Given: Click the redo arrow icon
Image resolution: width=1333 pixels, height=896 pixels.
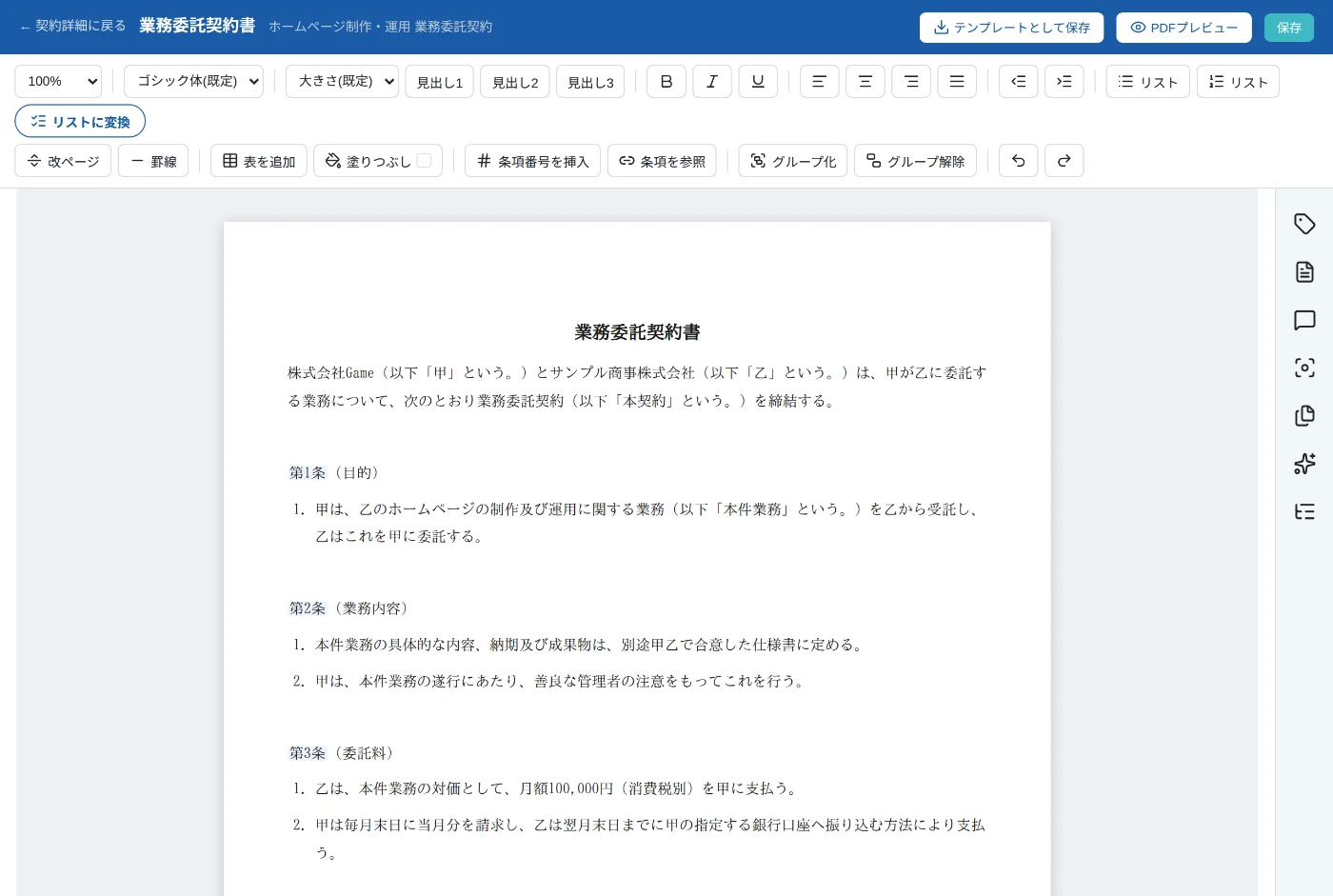Looking at the screenshot, I should 1064,161.
